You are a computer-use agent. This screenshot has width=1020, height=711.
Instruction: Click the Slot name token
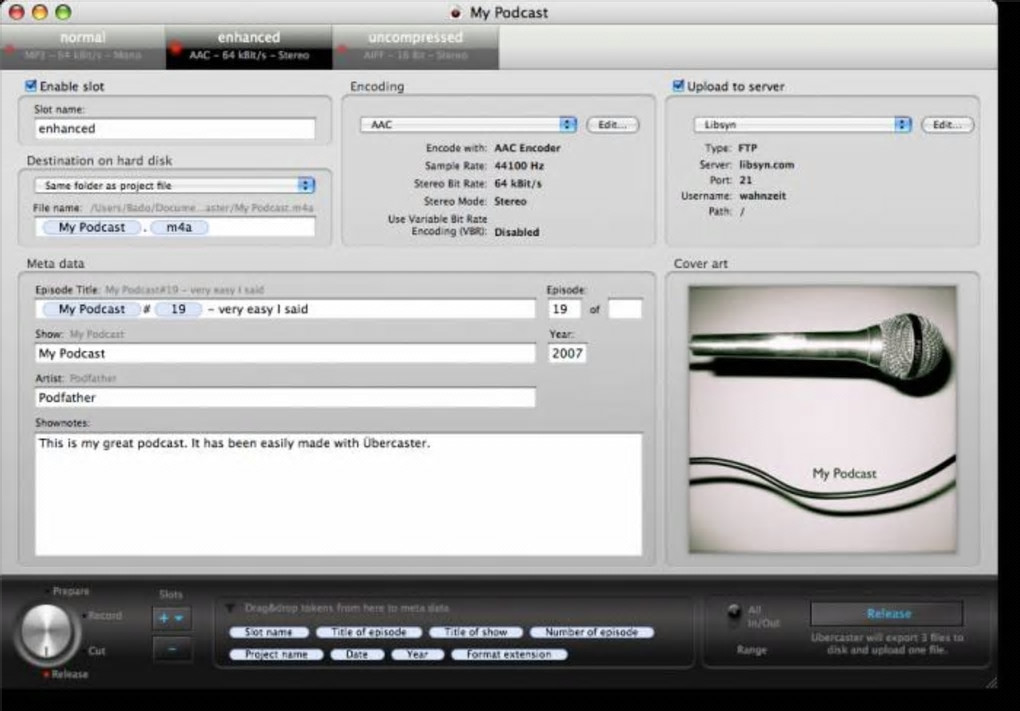tap(268, 632)
